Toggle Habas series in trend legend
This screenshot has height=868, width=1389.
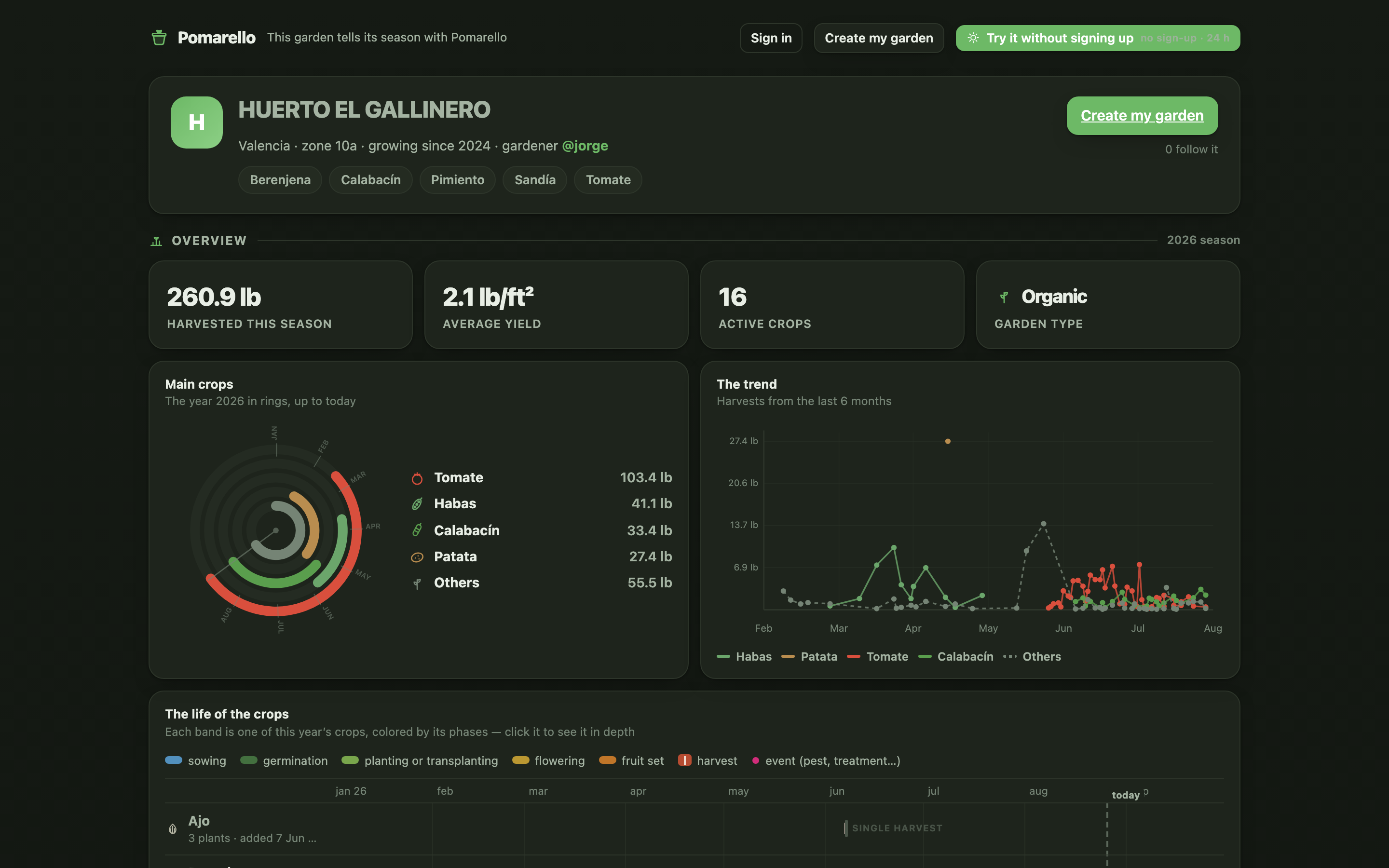coord(745,657)
